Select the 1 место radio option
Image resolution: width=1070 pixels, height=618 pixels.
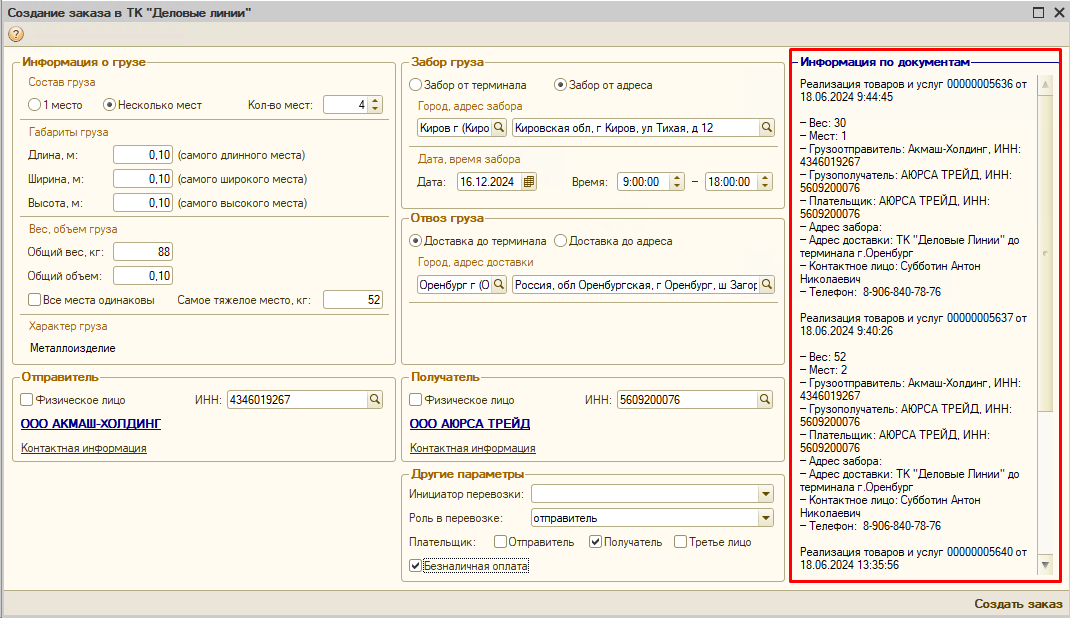pos(34,105)
